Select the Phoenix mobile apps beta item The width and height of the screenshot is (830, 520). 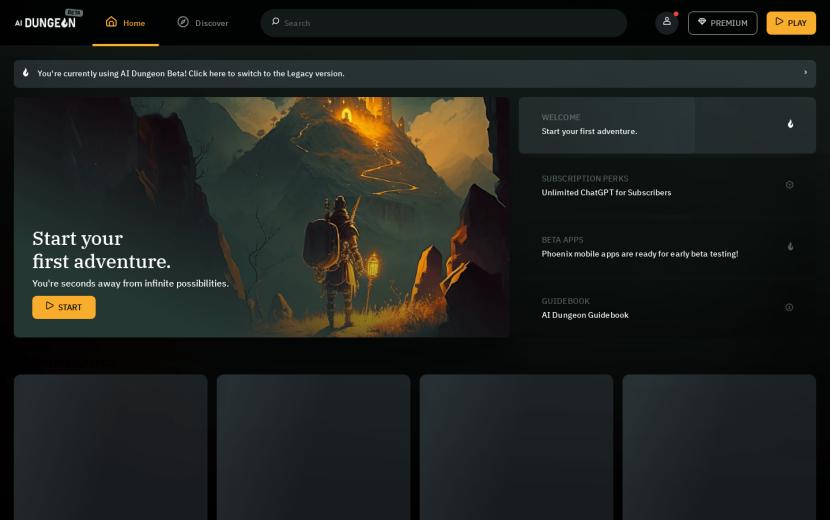pyautogui.click(x=639, y=254)
